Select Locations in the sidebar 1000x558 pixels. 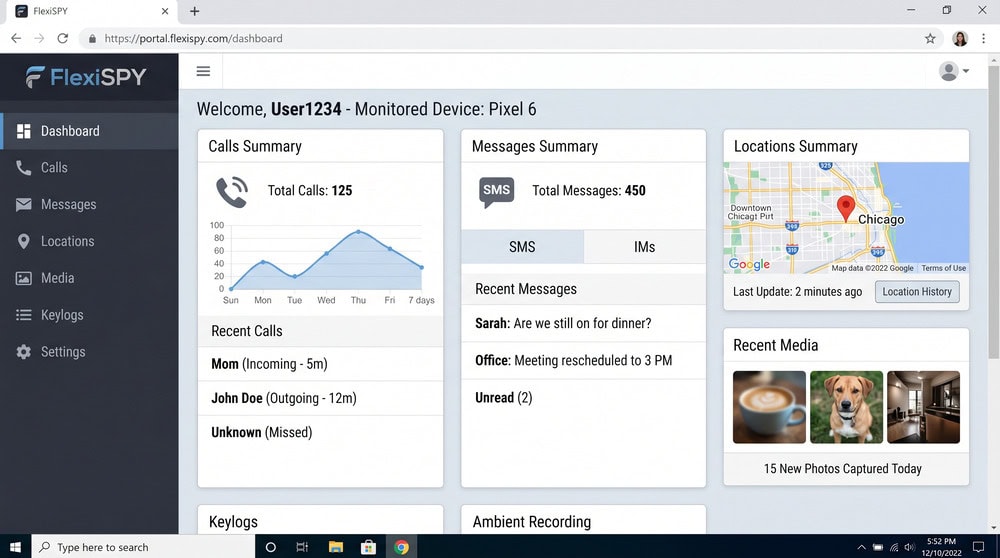89,241
